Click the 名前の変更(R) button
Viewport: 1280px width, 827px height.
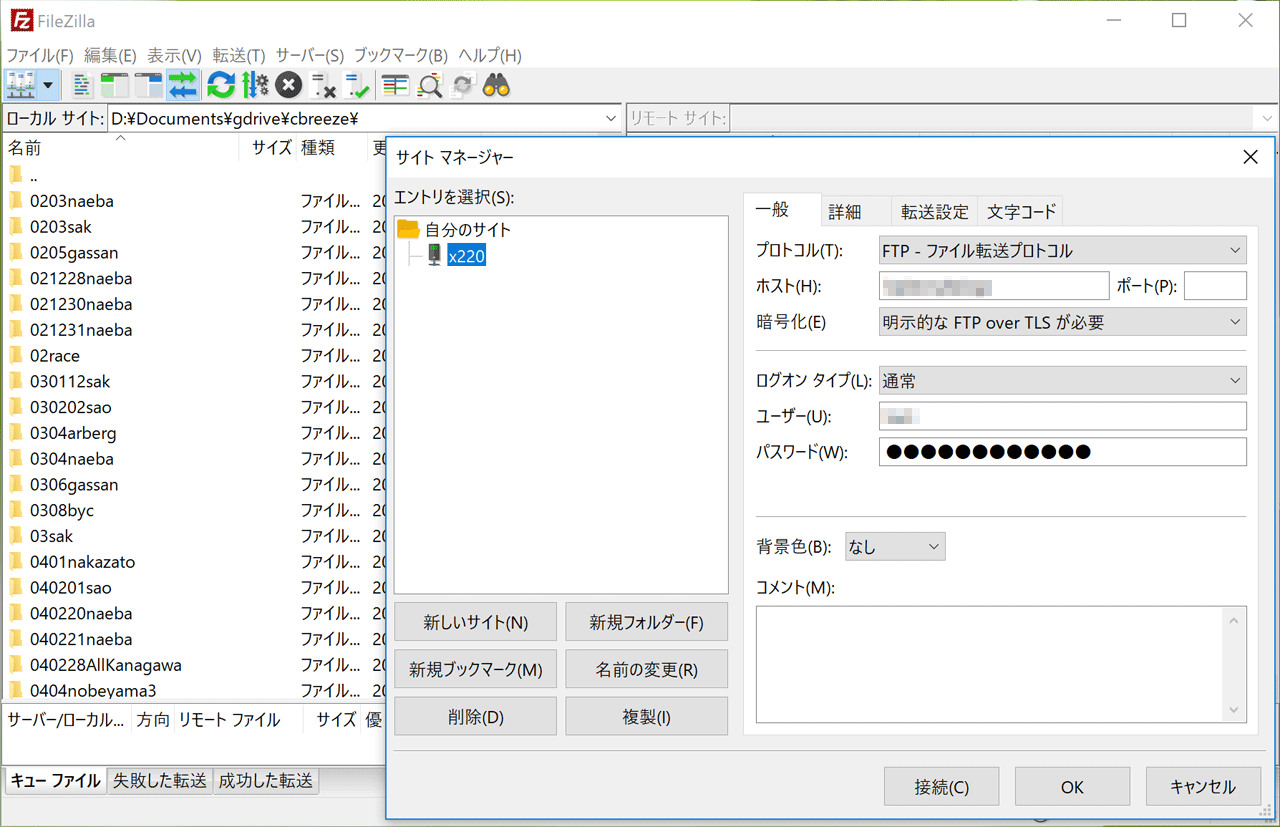[646, 669]
